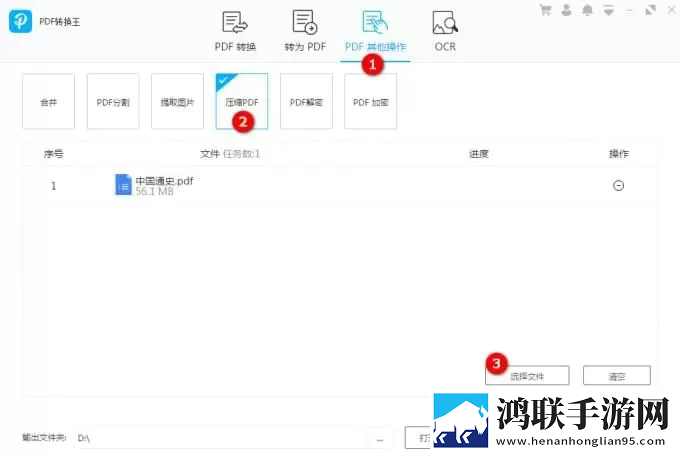Select the 中国通史.pdf file row

pos(340,186)
